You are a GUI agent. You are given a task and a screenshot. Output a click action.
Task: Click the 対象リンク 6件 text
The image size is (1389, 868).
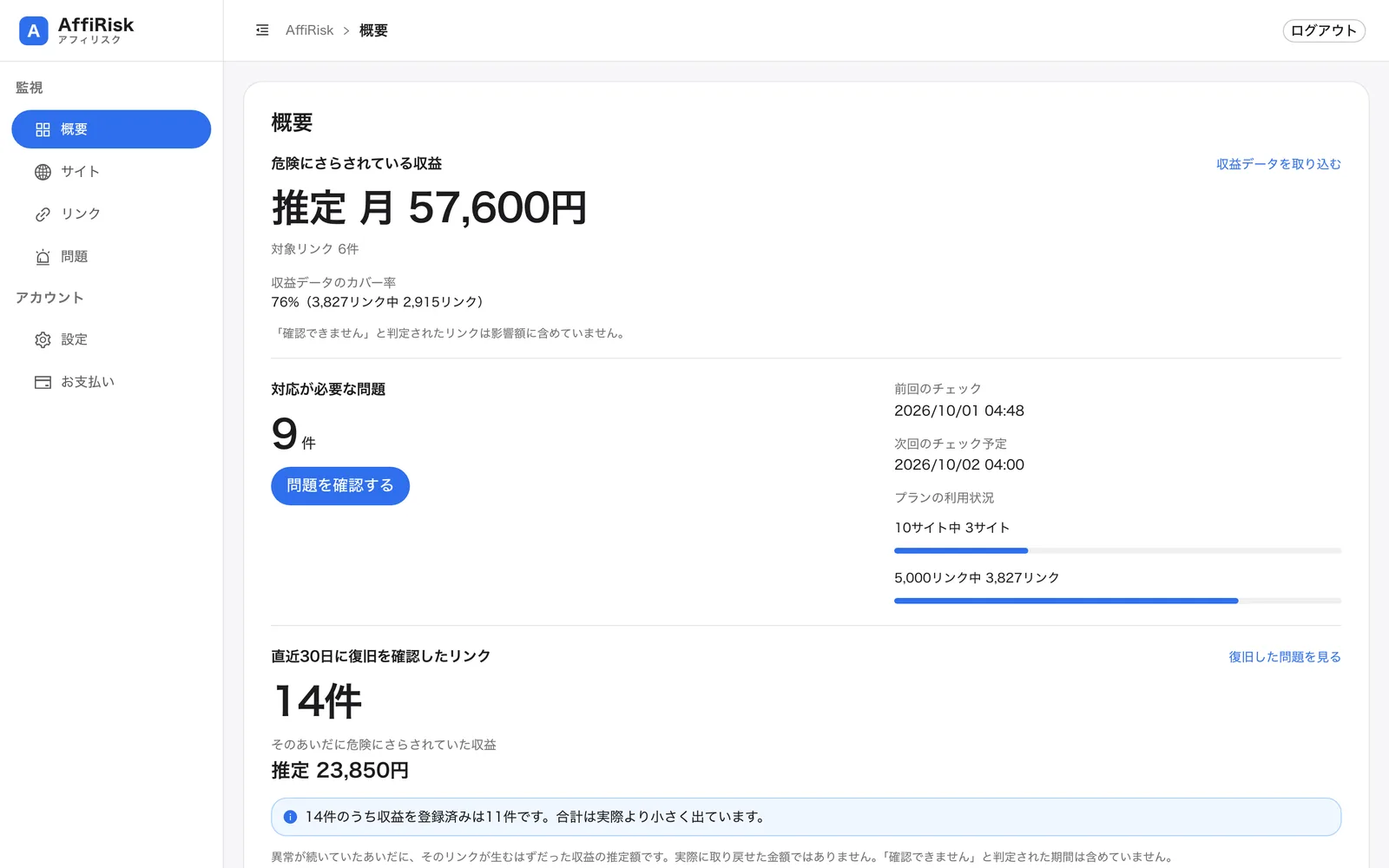tap(315, 249)
